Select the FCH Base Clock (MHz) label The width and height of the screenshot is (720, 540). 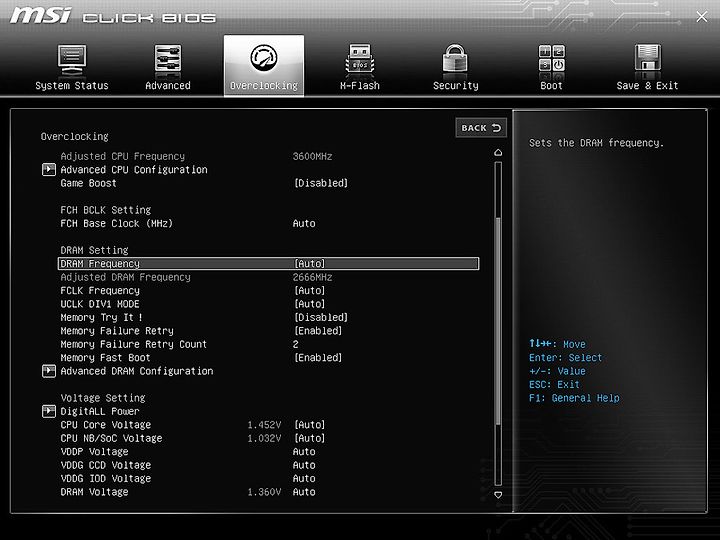point(116,224)
